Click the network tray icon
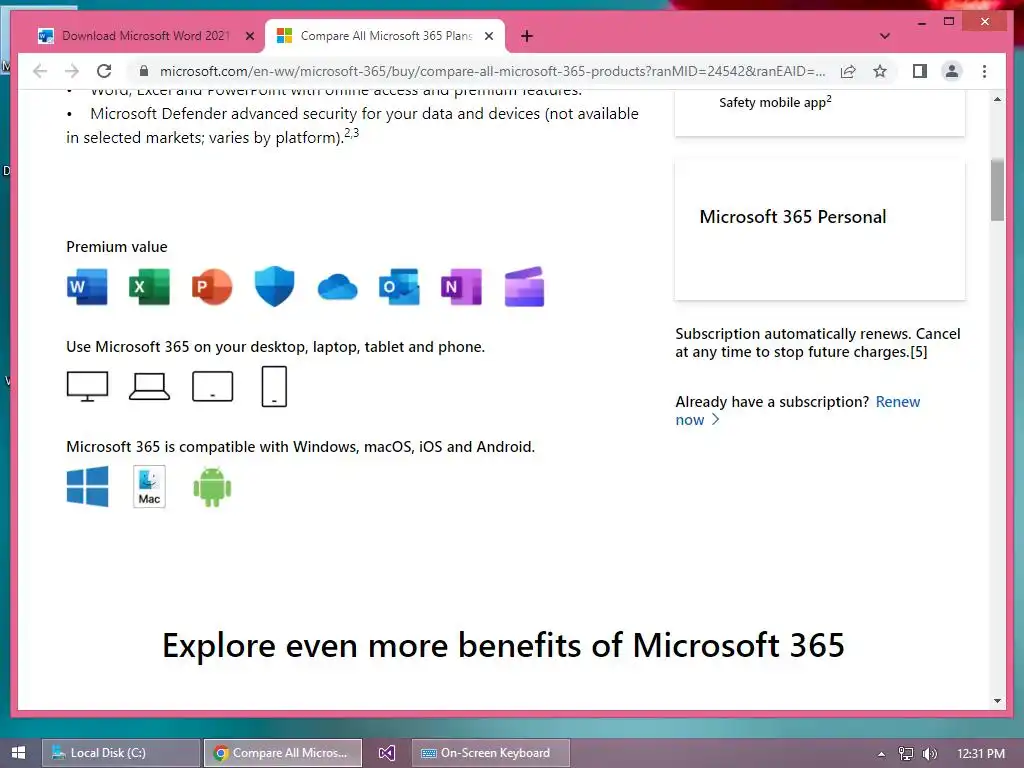 tap(906, 754)
